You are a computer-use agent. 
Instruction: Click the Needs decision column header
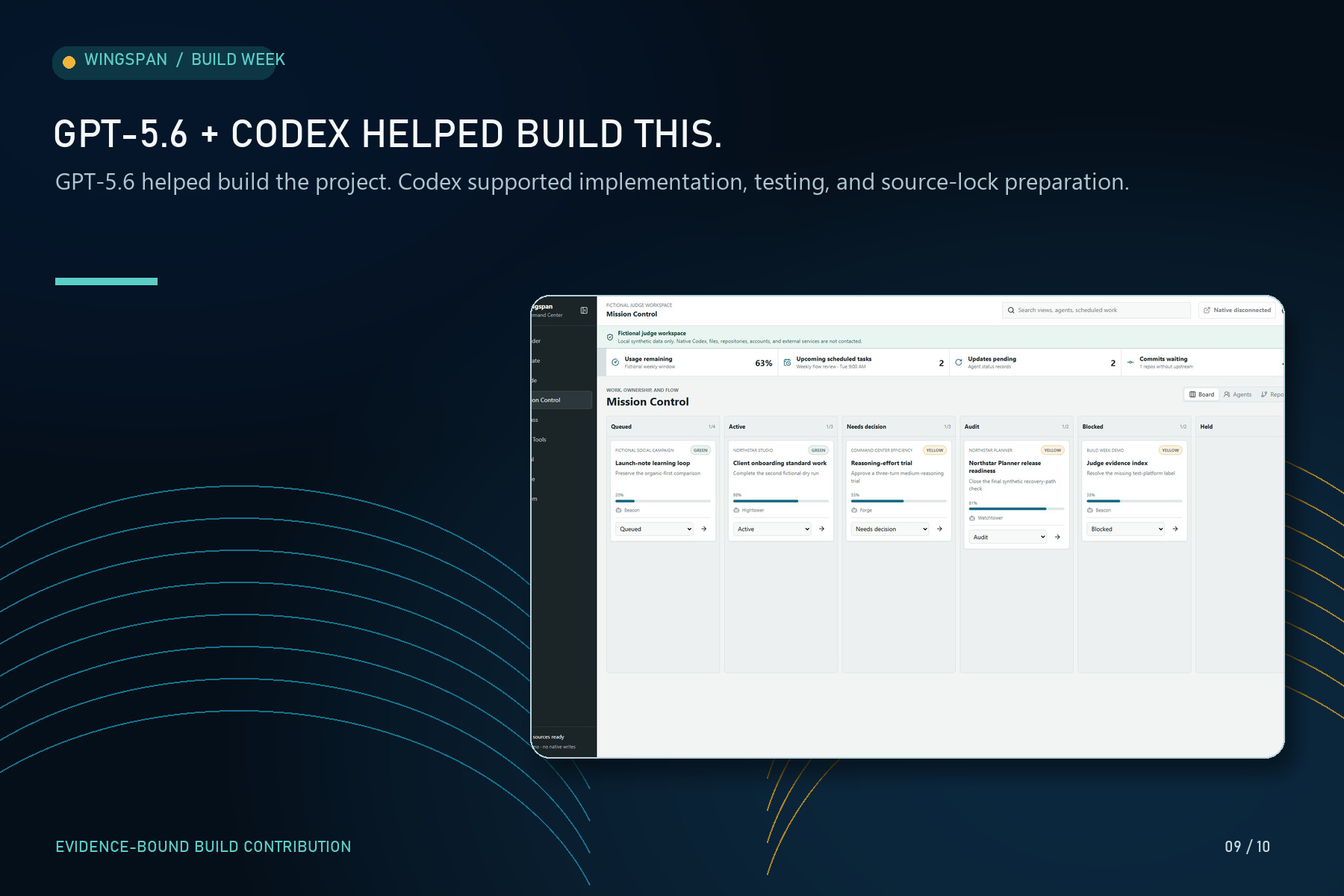pos(899,427)
